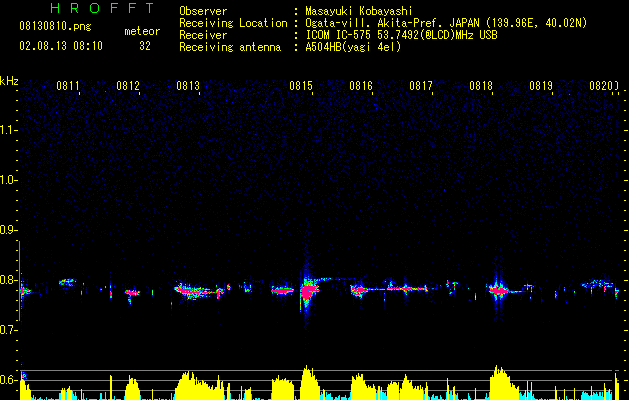Click the bright meteor echo at 0818
The height and width of the screenshot is (400, 629).
pyautogui.click(x=499, y=290)
